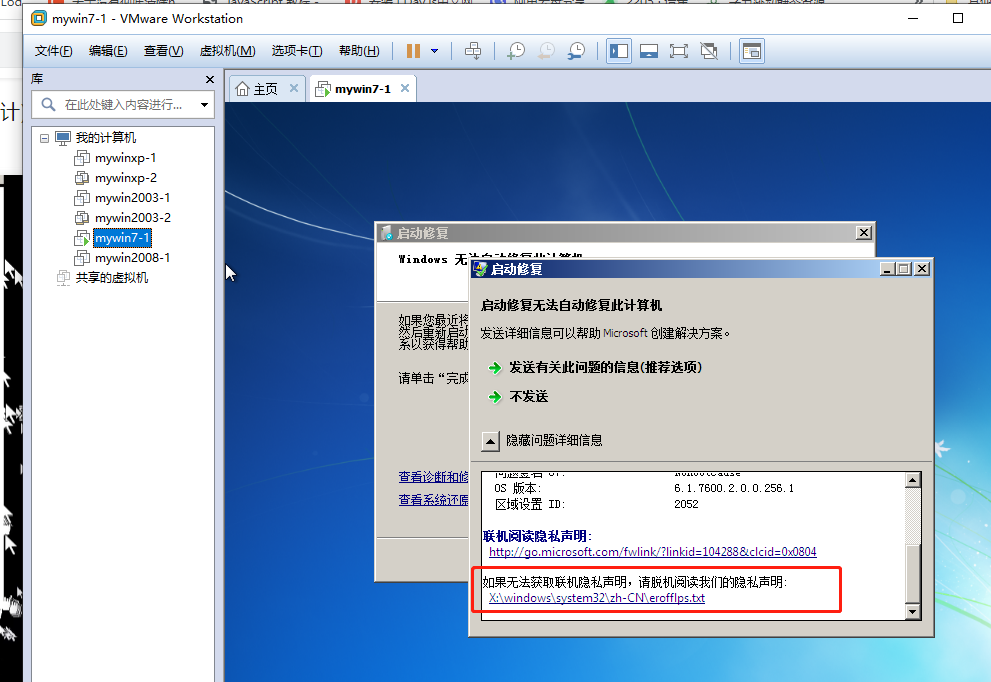Click 发送有关此问题的信息(推荐选项)
Image resolution: width=991 pixels, height=682 pixels.
pos(605,367)
